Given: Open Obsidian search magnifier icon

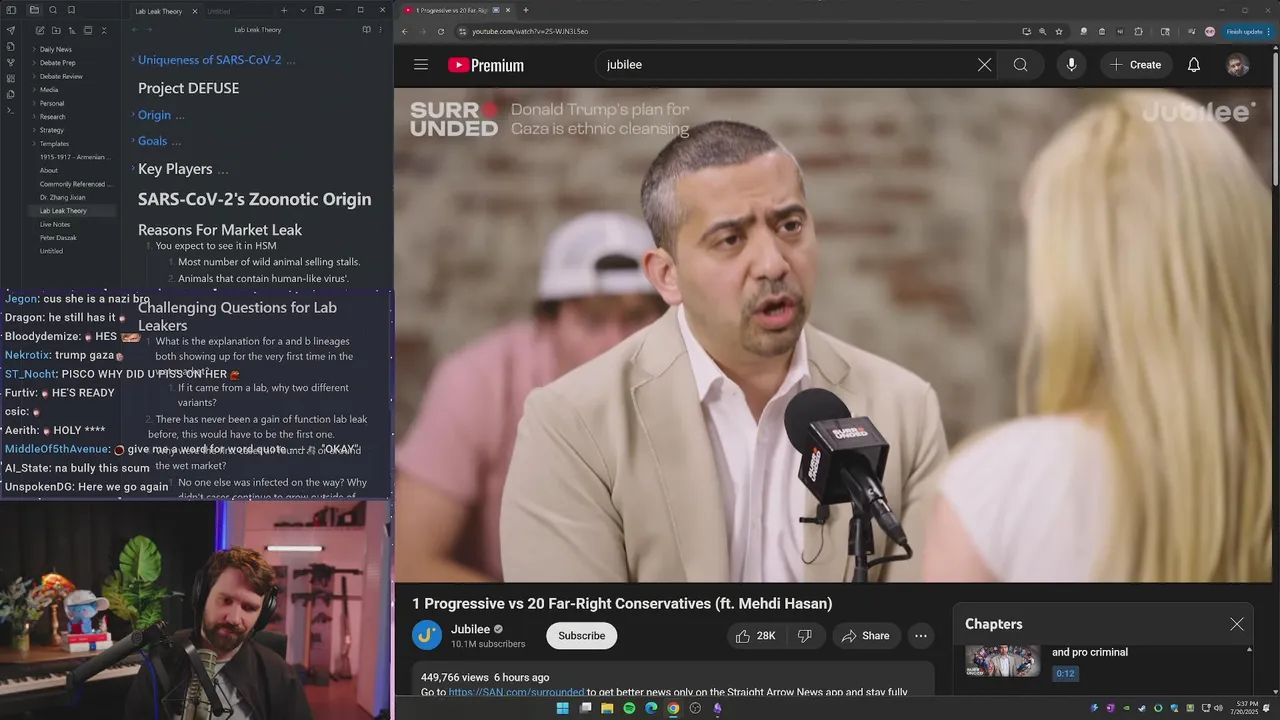Looking at the screenshot, I should coord(53,10).
